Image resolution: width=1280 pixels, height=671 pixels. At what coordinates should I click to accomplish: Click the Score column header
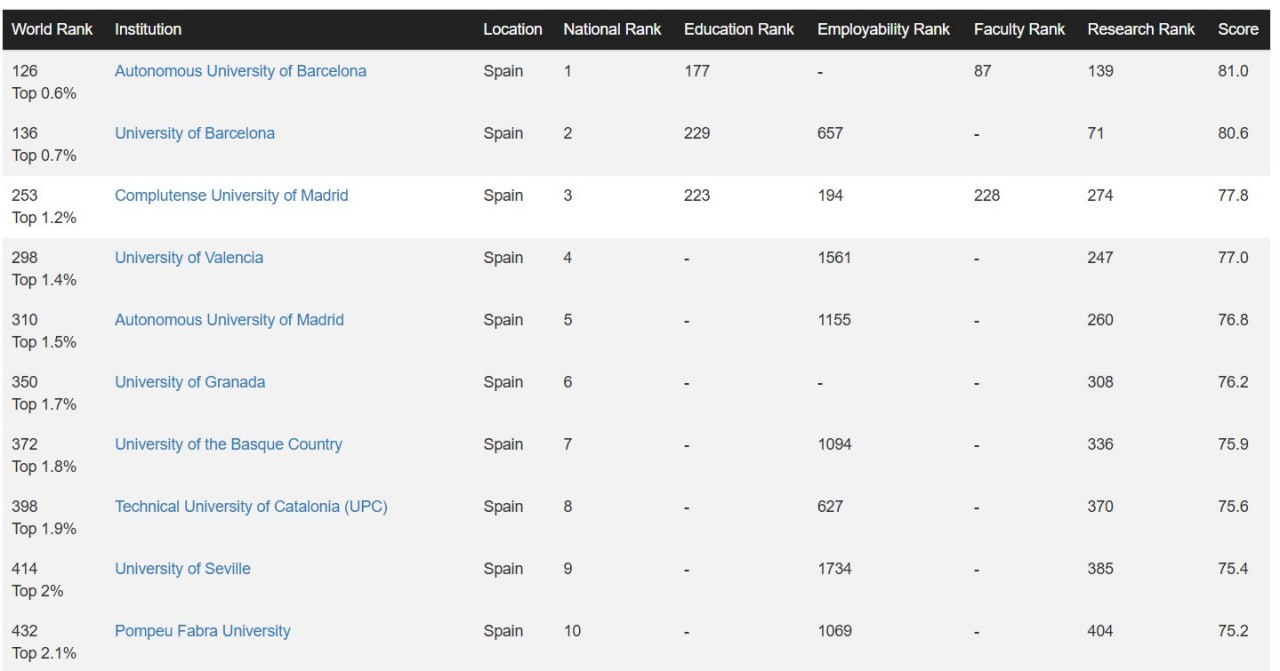pos(1237,29)
